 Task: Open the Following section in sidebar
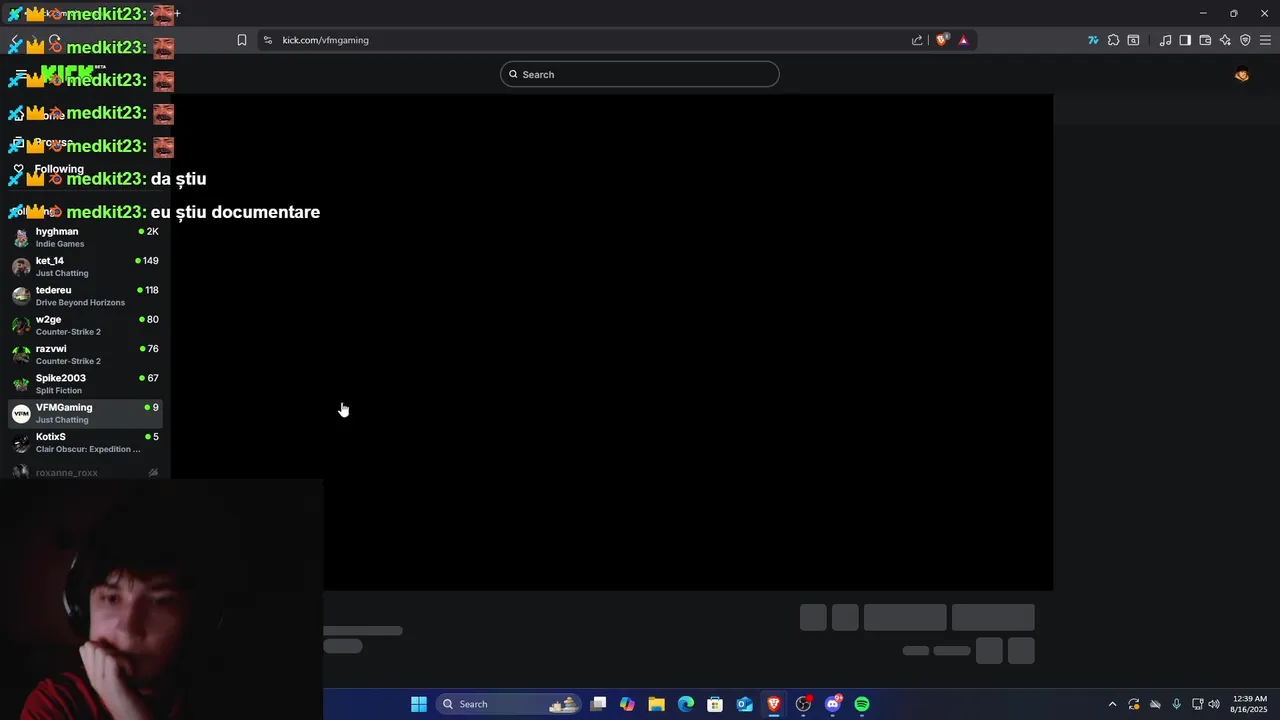(58, 169)
